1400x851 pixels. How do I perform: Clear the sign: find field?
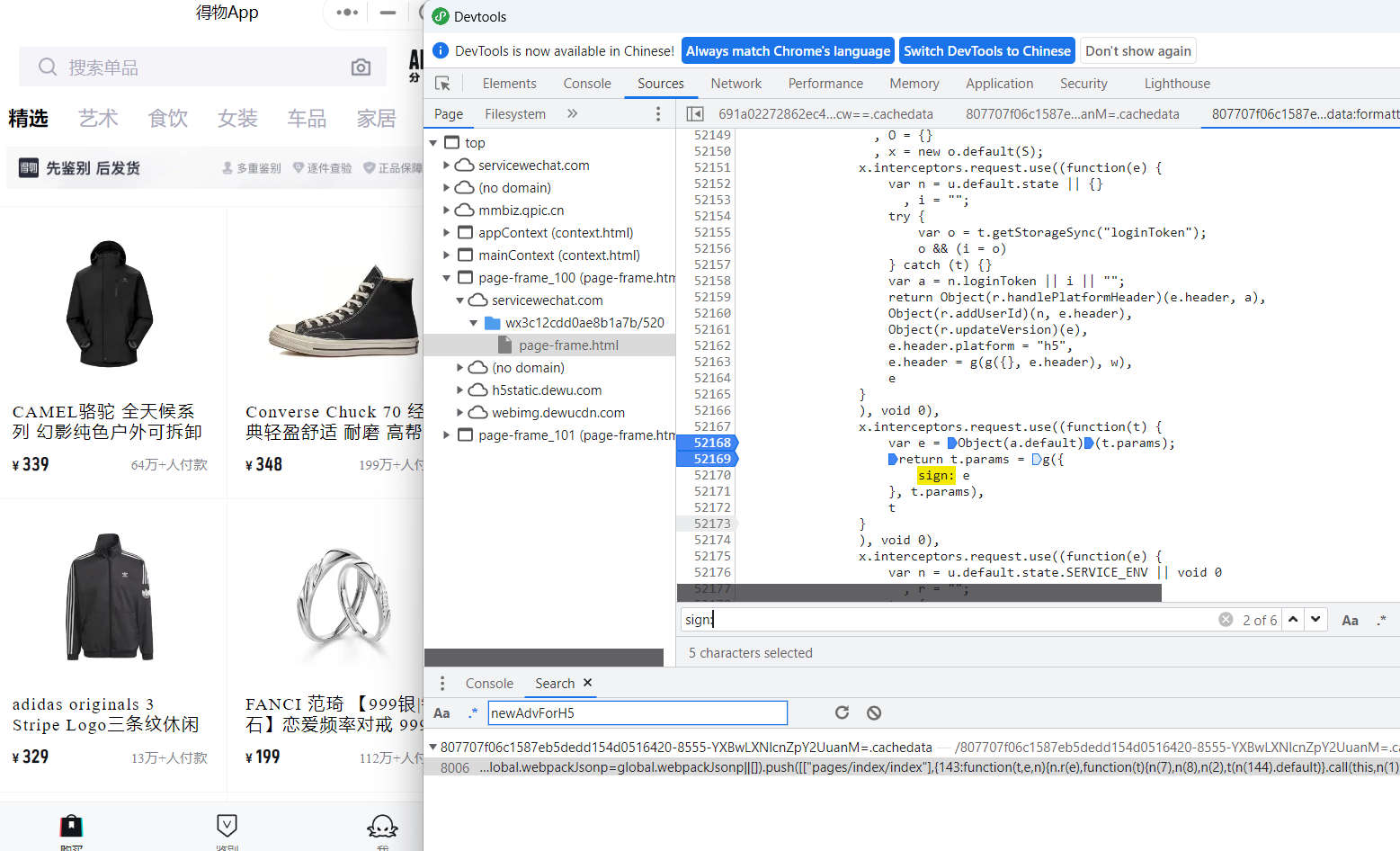point(1226,620)
